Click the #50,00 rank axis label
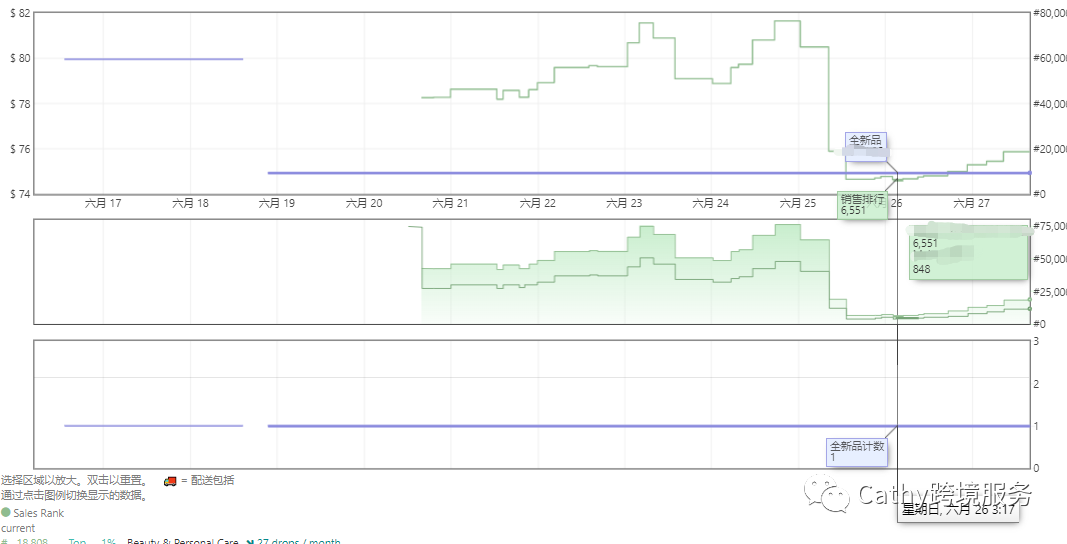Image resolution: width=1067 pixels, height=544 pixels. point(1050,259)
